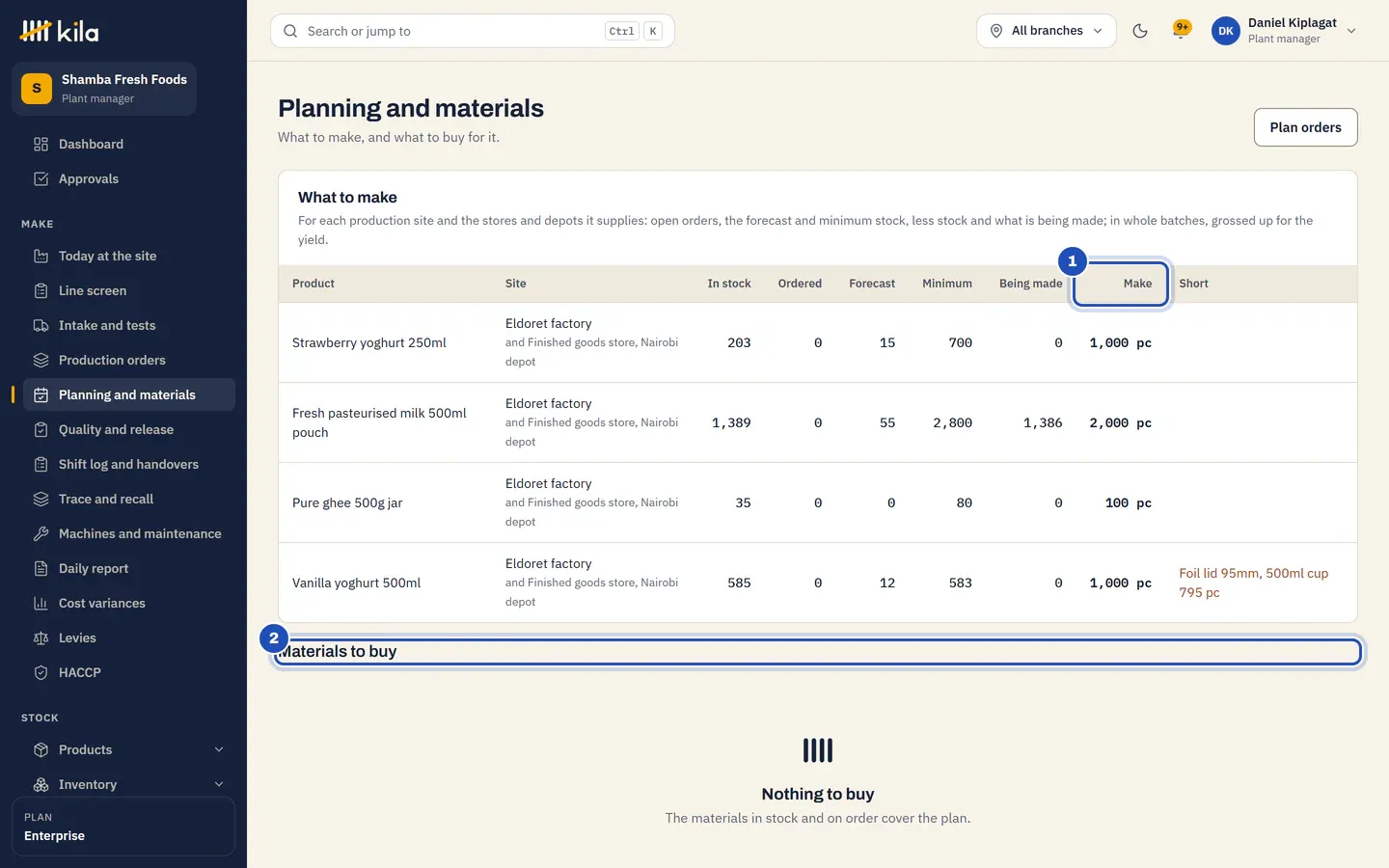
Task: Go to Planning and materials
Action: [129, 394]
